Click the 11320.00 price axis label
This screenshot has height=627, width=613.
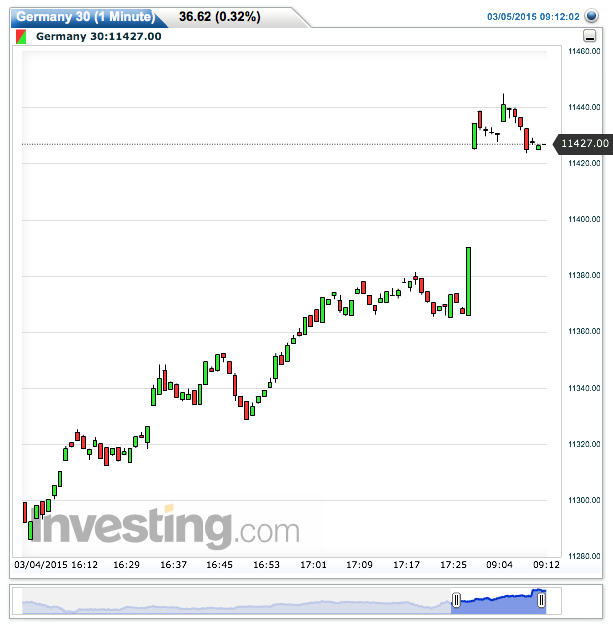(x=584, y=444)
